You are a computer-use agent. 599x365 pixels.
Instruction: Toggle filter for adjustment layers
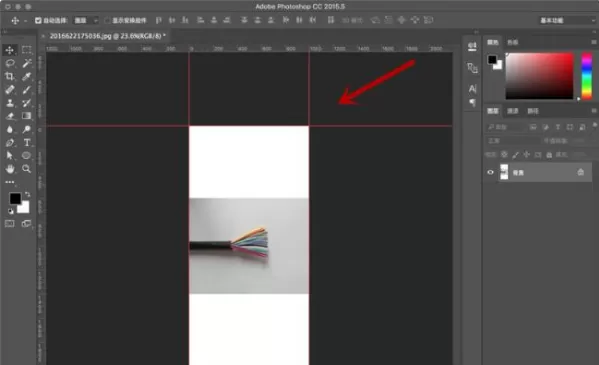click(546, 127)
